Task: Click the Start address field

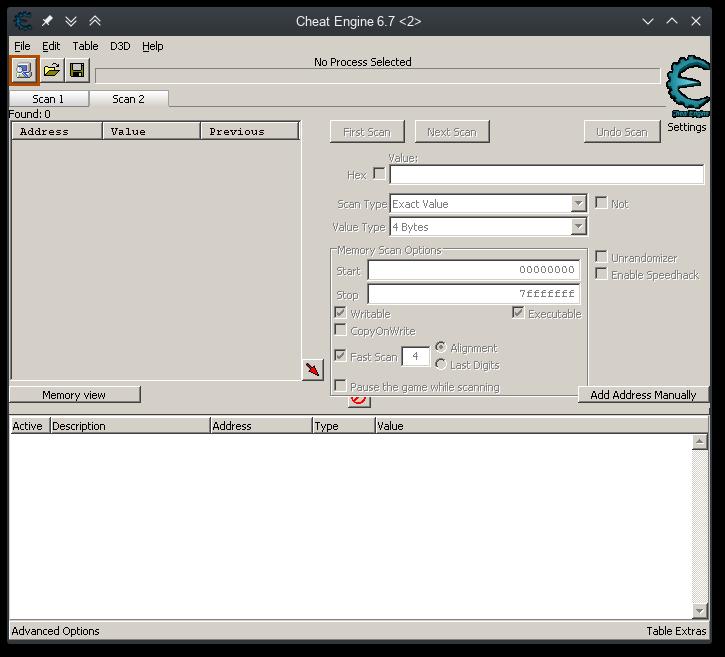Action: tap(473, 270)
